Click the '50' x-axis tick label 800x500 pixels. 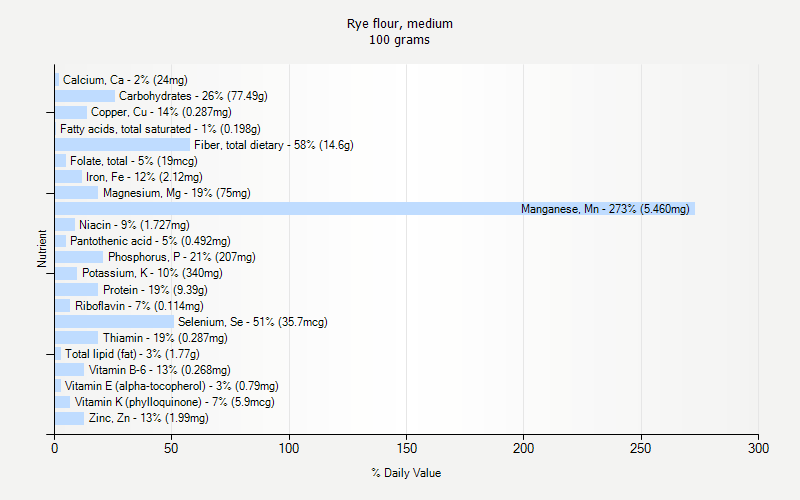coord(171,448)
